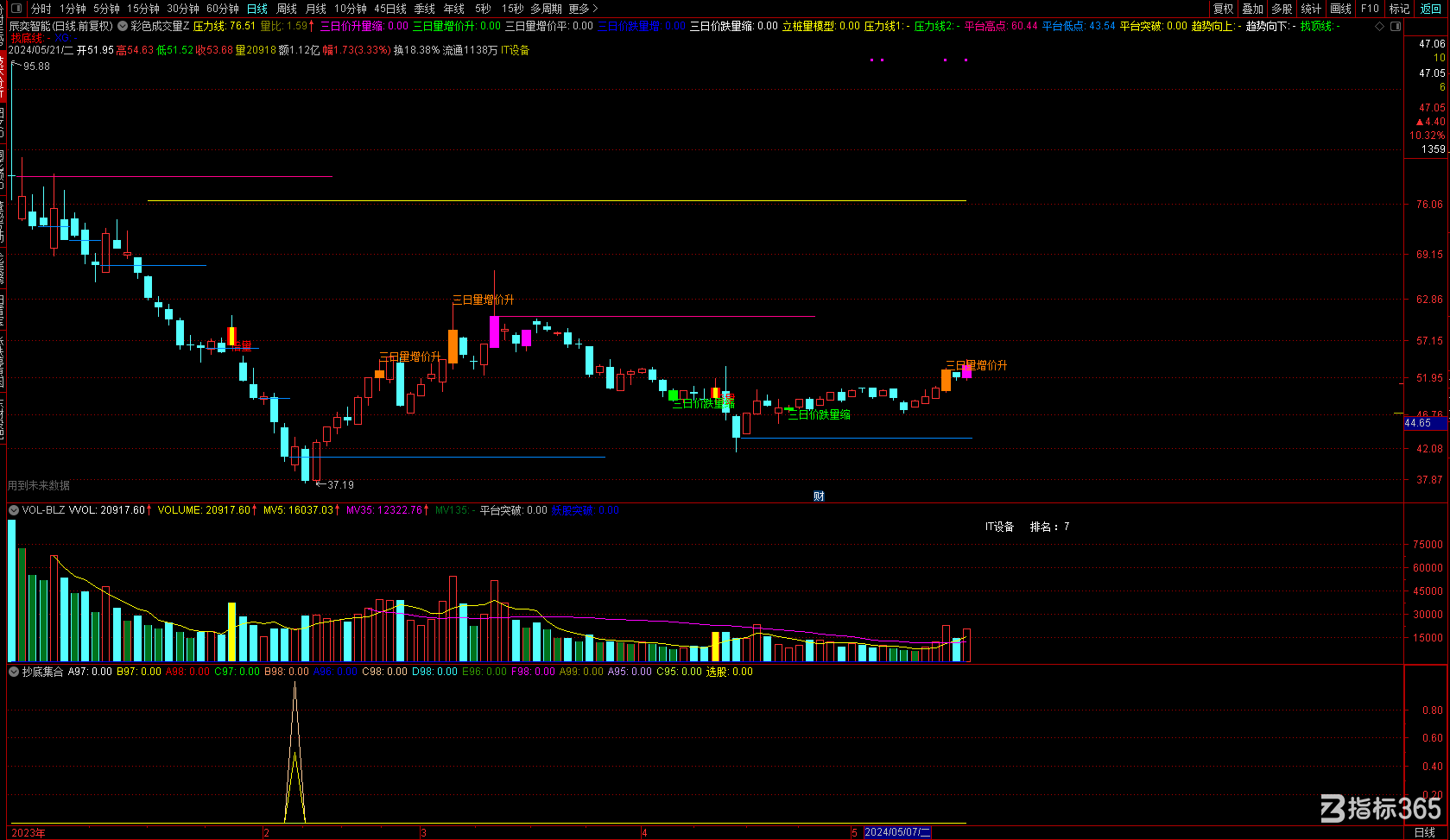This screenshot has height=840, width=1450.
Task: Open the F10 company info
Action: coord(1370,9)
